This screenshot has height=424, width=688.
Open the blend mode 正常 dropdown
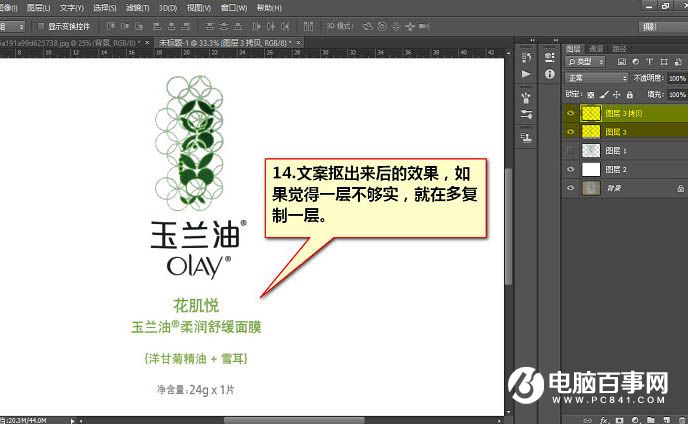[597, 78]
